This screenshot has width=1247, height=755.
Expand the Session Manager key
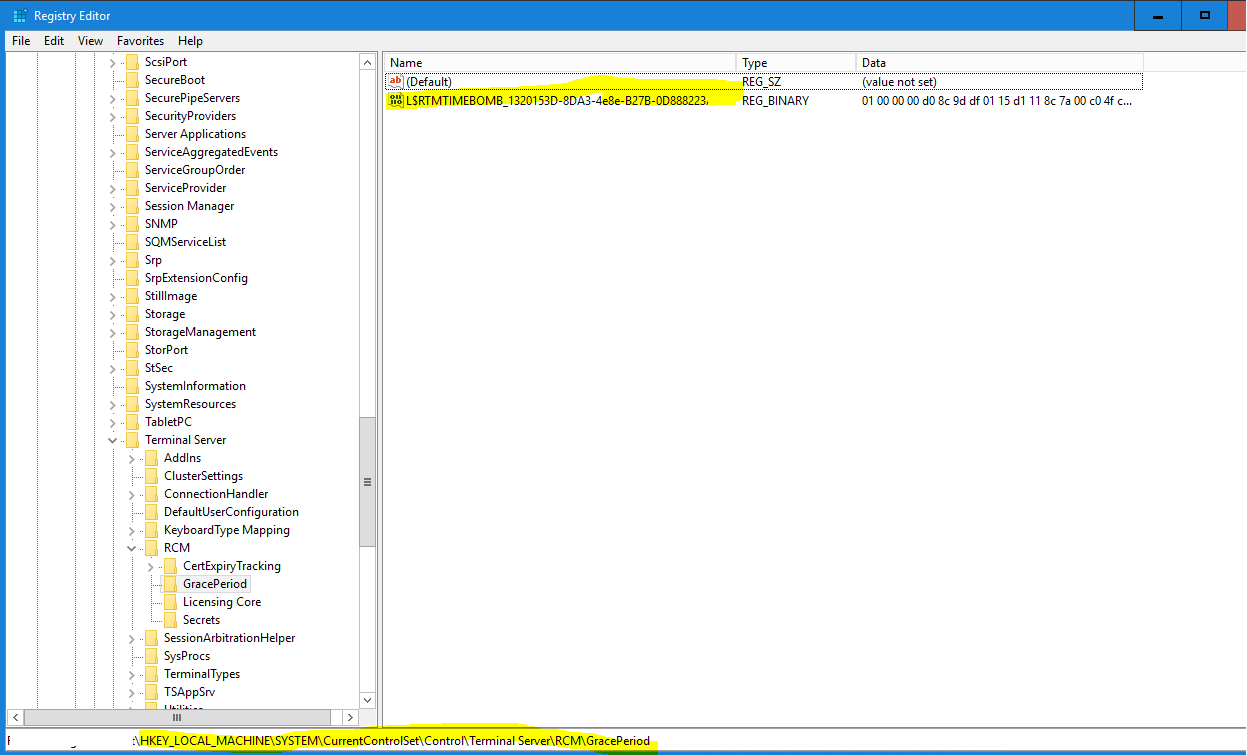coord(112,206)
